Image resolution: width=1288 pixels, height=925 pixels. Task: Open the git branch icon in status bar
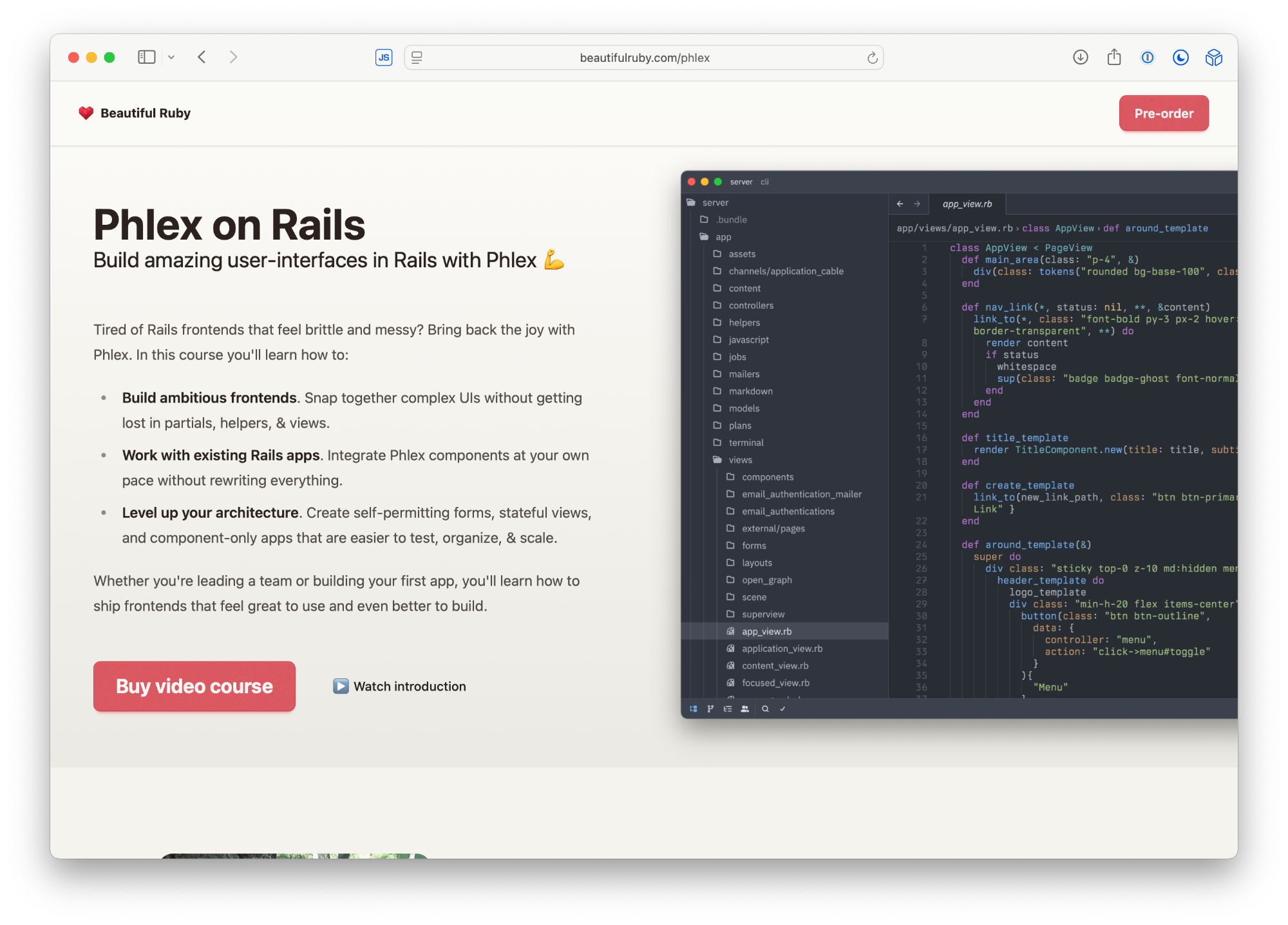click(710, 709)
